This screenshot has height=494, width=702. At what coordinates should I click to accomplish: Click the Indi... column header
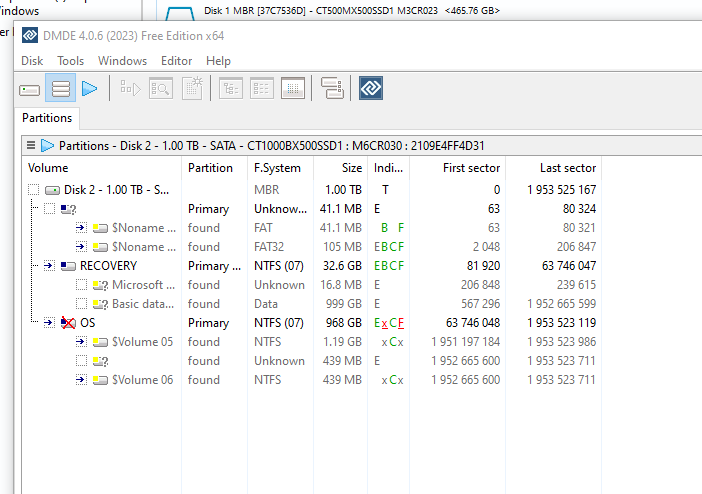point(388,168)
